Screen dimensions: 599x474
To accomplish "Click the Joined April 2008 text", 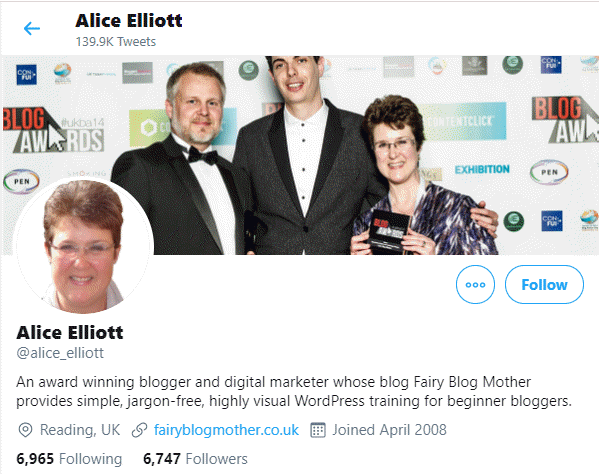I will pyautogui.click(x=389, y=430).
